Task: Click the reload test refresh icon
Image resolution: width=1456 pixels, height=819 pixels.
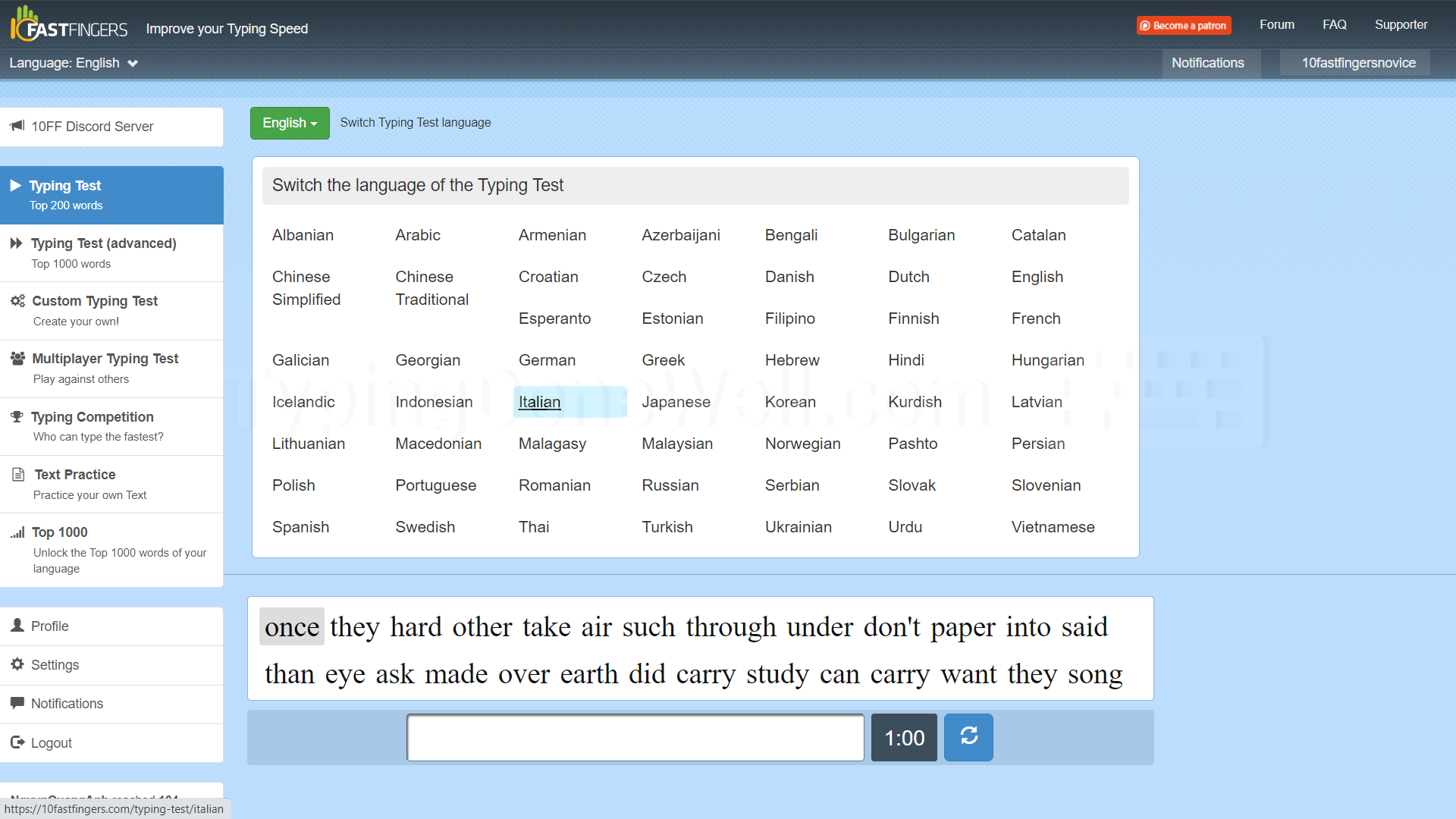Action: 968,737
